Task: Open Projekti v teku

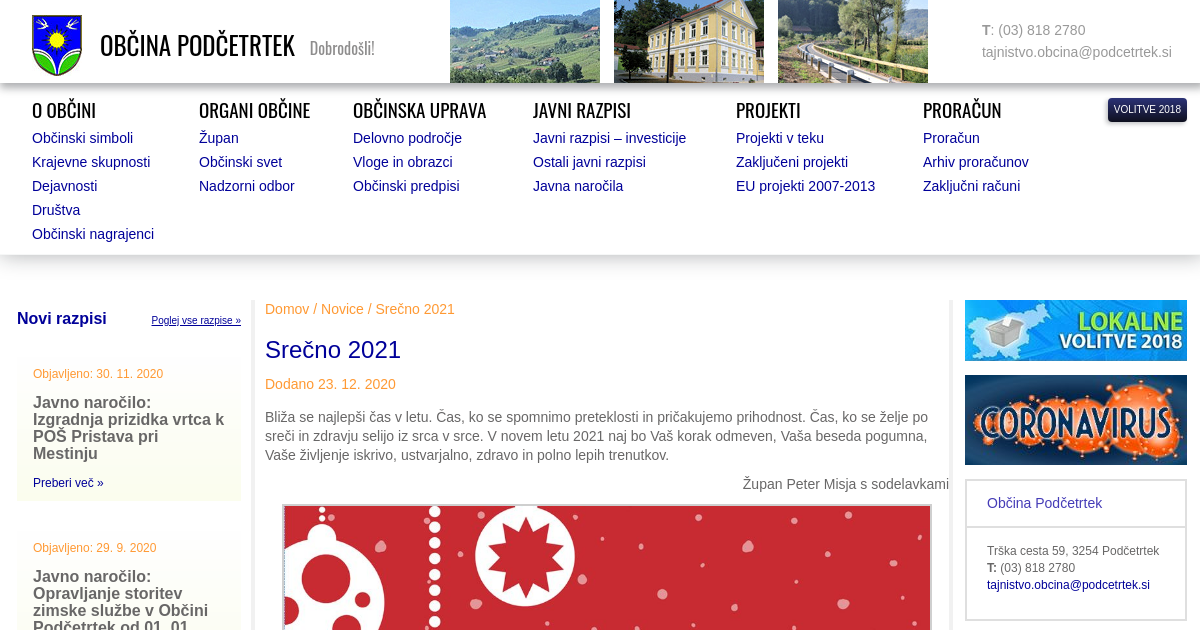Action: tap(780, 138)
